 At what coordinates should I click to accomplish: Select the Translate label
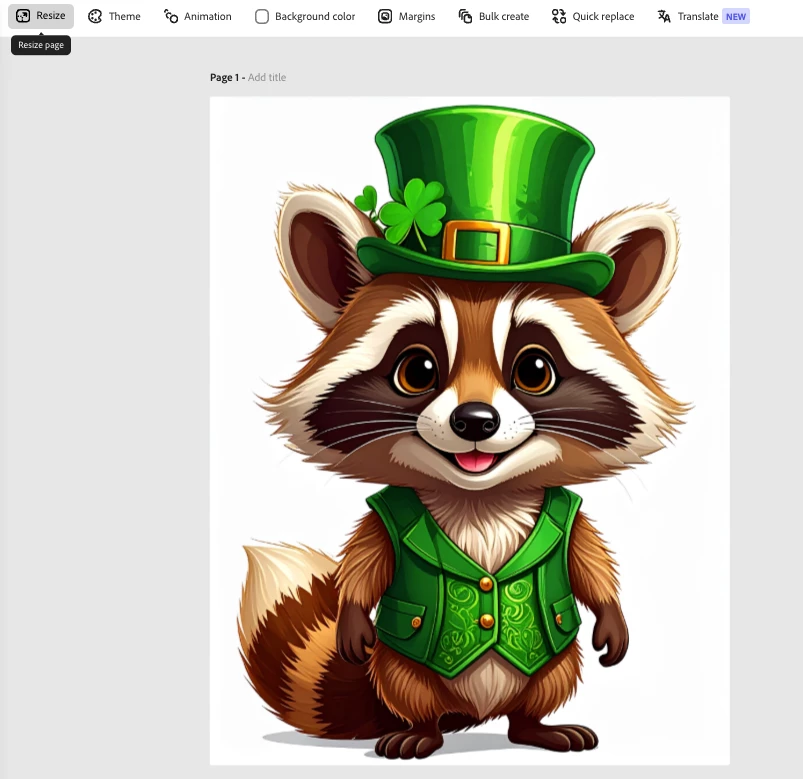coord(698,16)
